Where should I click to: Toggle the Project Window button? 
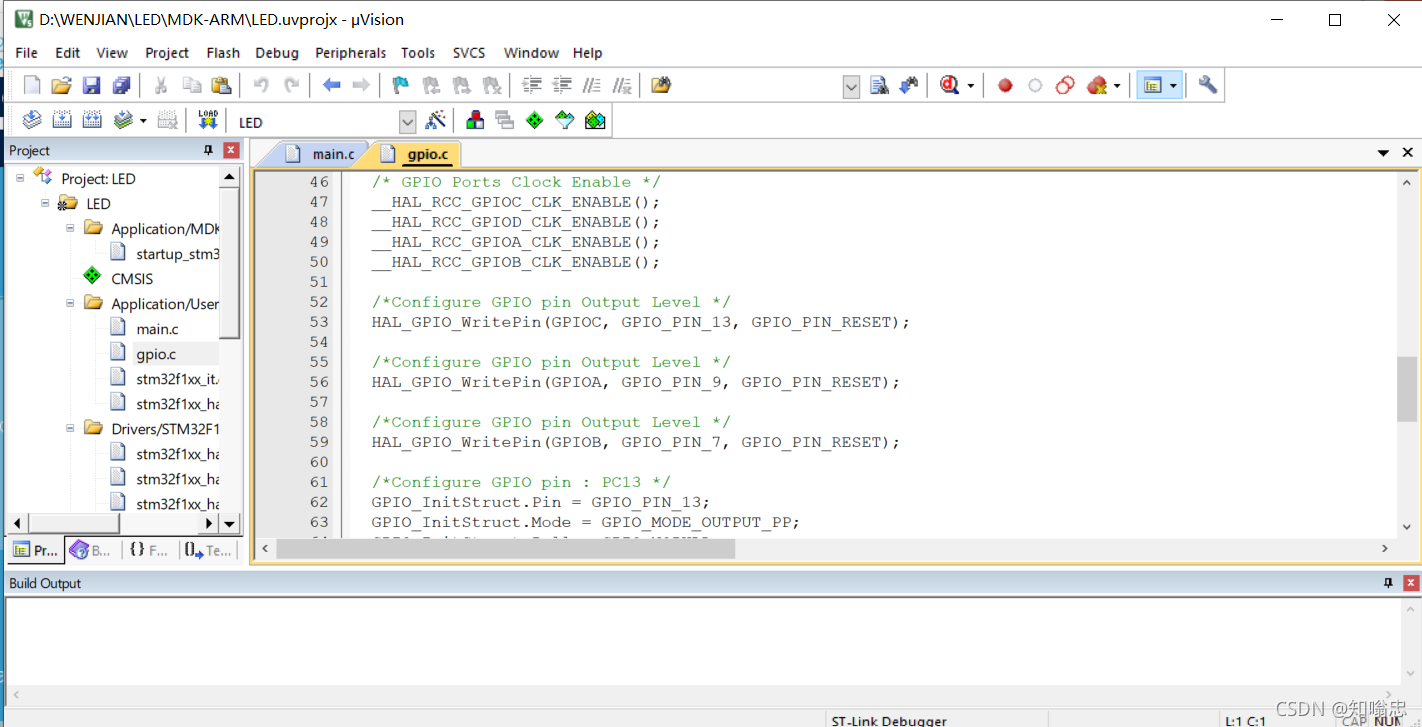click(1153, 86)
